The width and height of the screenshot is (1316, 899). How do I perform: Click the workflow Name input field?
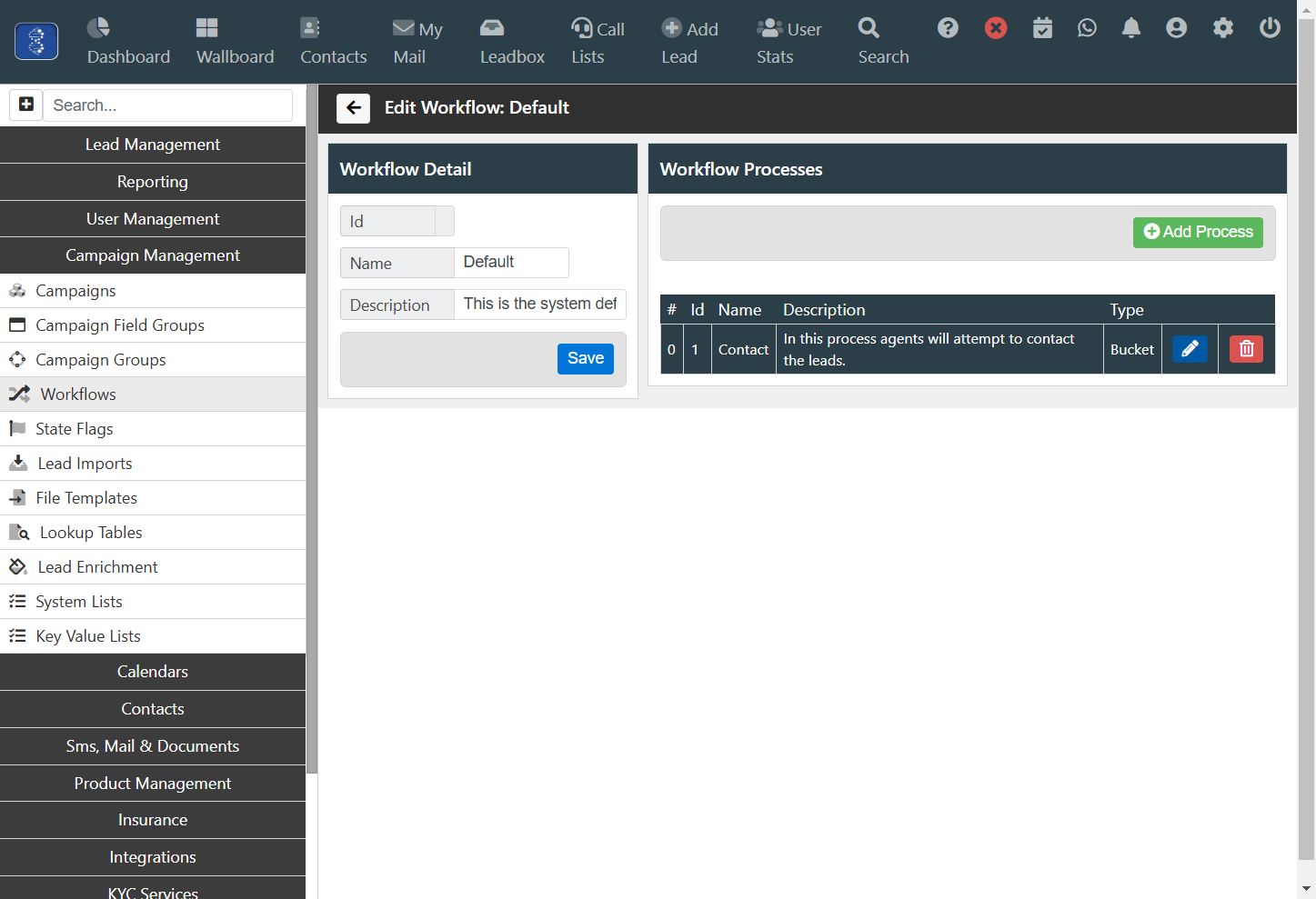[511, 263]
